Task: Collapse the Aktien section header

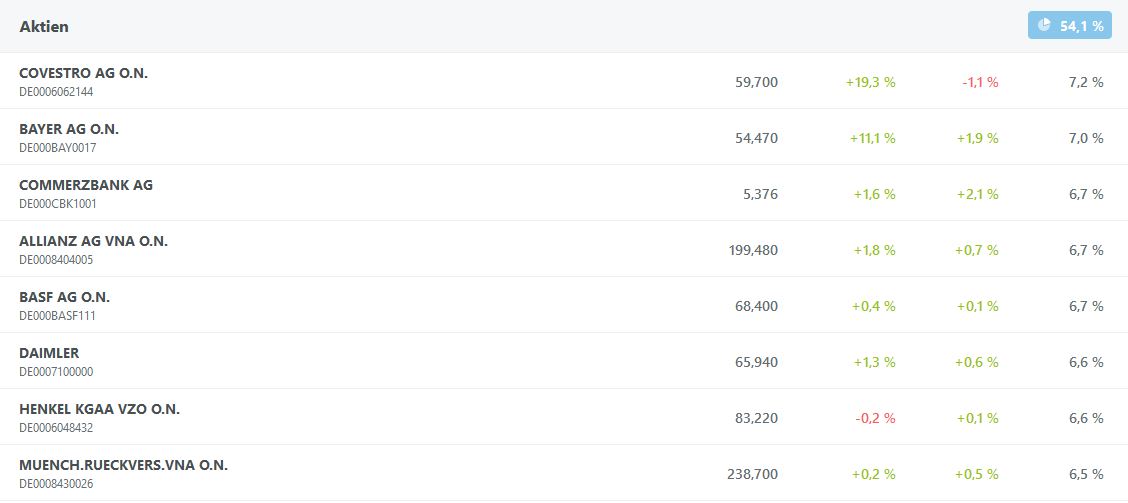Action: pyautogui.click(x=44, y=26)
